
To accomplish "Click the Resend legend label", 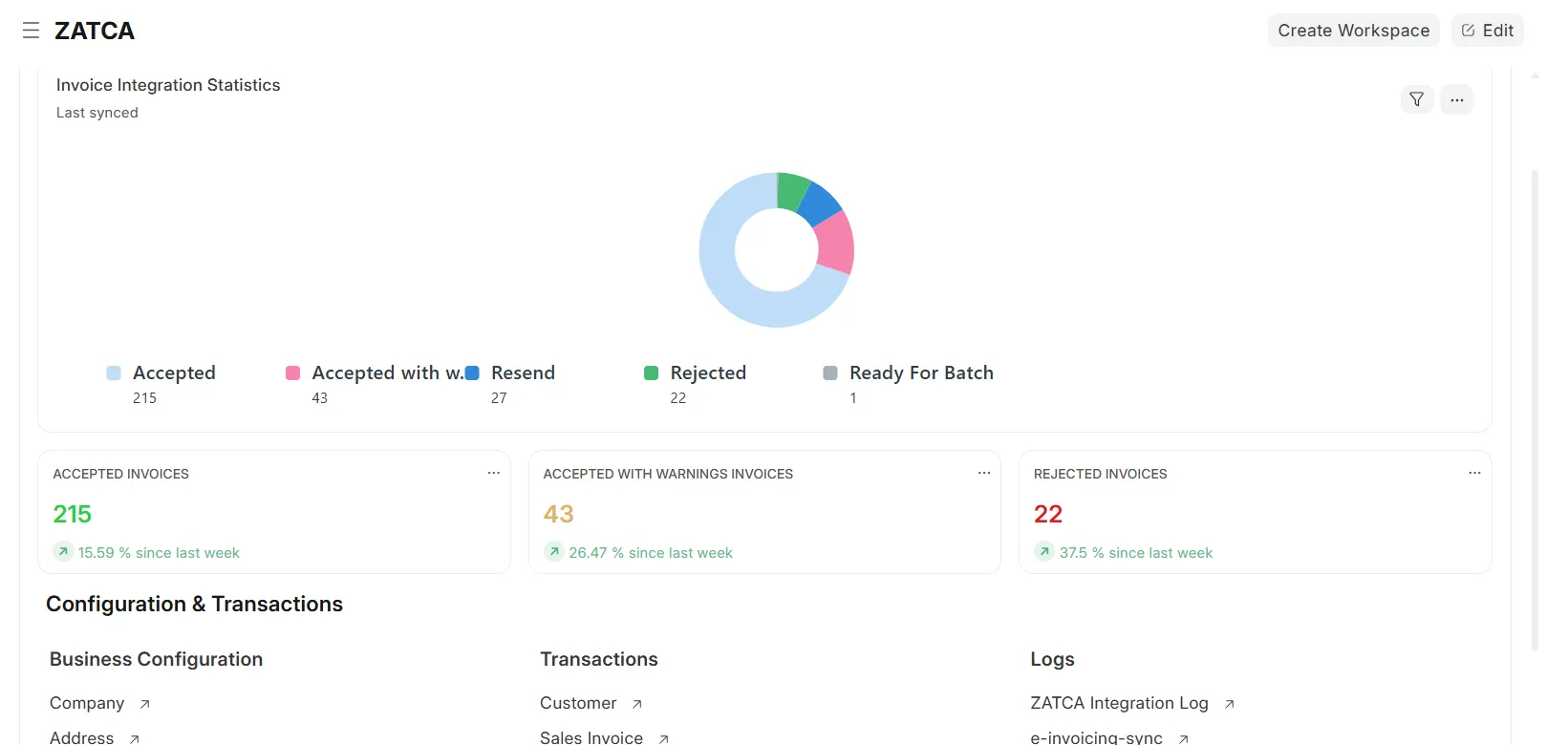I will coord(523,372).
